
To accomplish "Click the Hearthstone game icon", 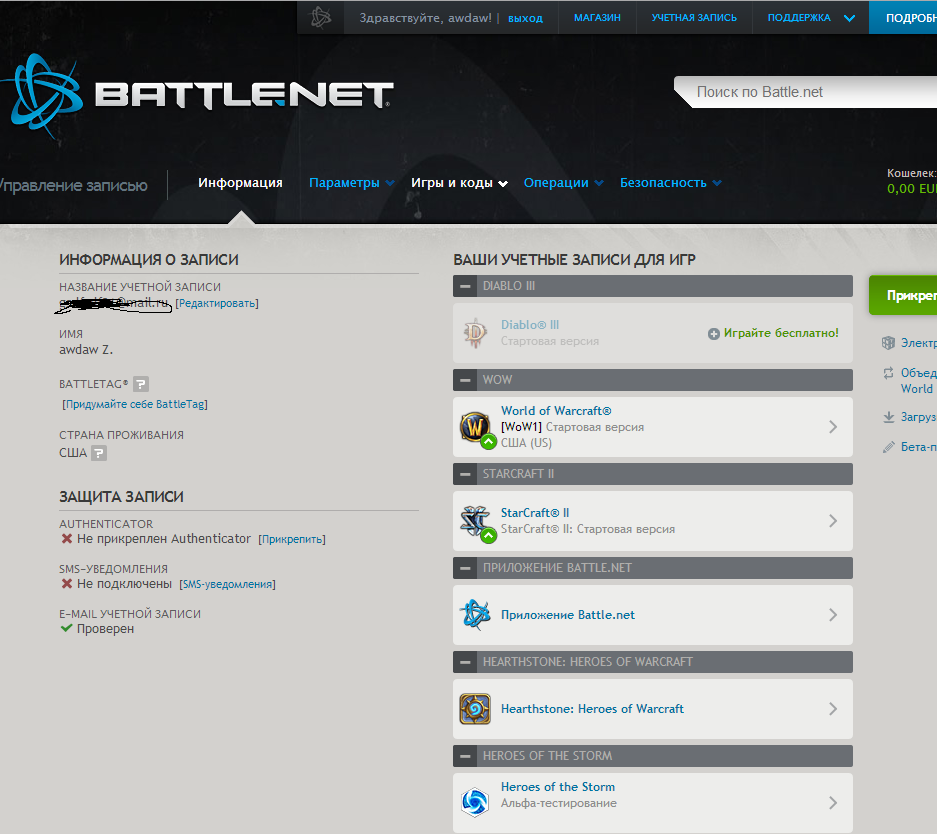I will [x=475, y=709].
